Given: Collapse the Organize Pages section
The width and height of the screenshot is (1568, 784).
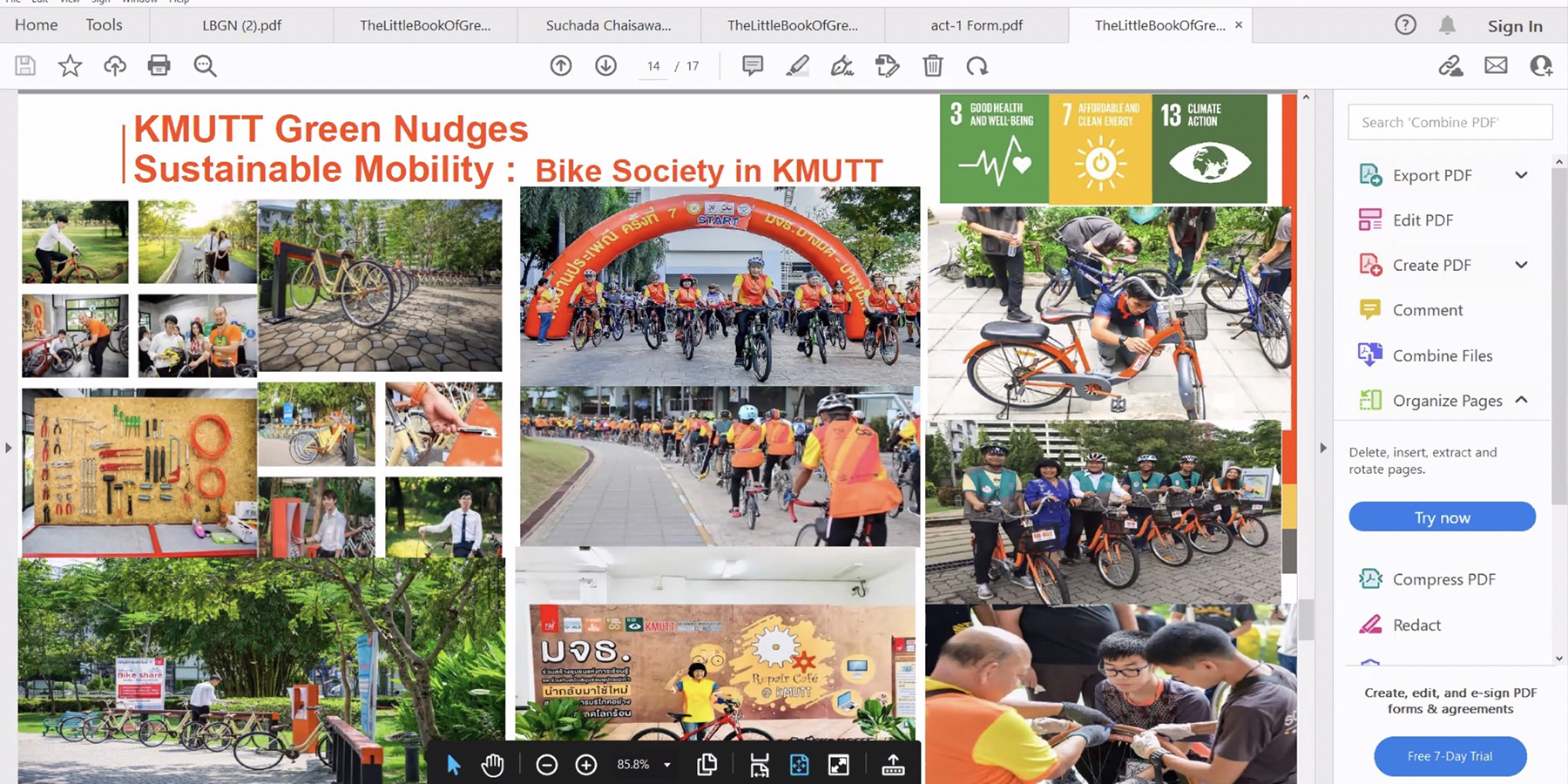Looking at the screenshot, I should (1521, 400).
